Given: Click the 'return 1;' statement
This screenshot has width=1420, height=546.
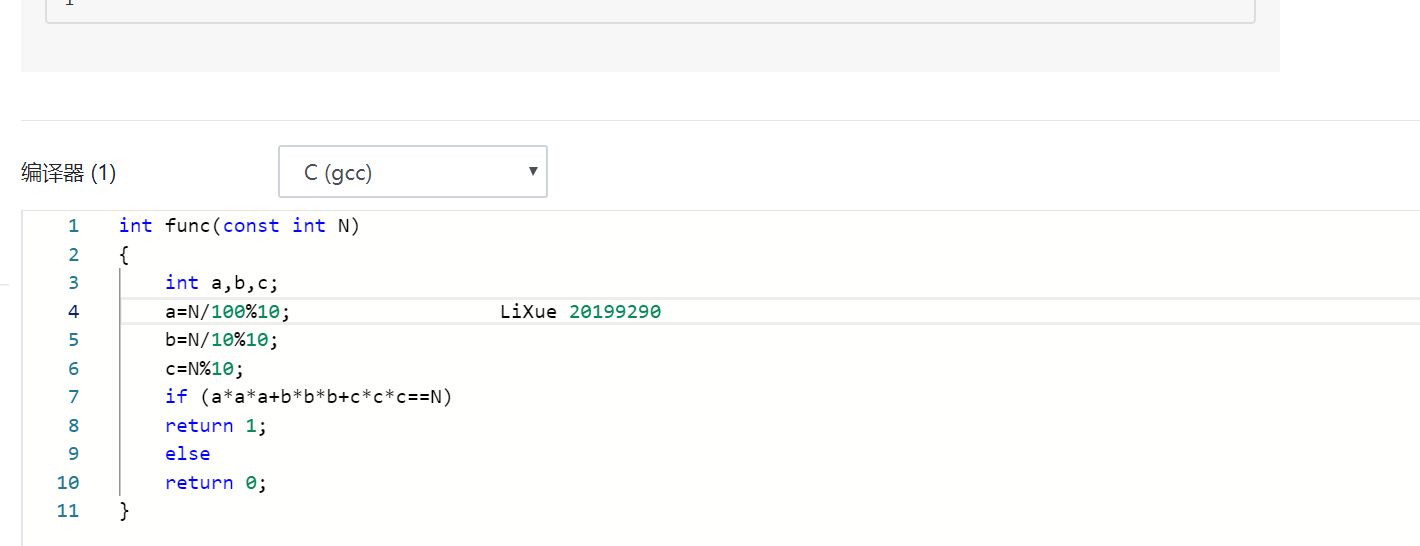Looking at the screenshot, I should pos(216,426).
